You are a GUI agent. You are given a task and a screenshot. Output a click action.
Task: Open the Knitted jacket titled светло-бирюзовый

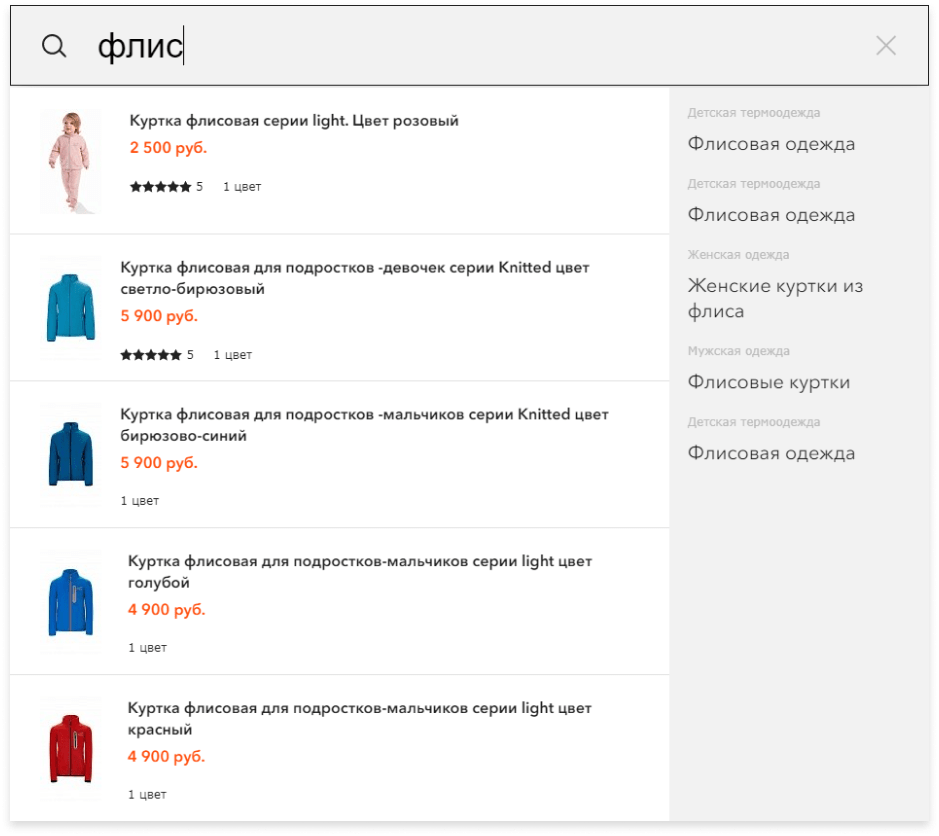[355, 278]
